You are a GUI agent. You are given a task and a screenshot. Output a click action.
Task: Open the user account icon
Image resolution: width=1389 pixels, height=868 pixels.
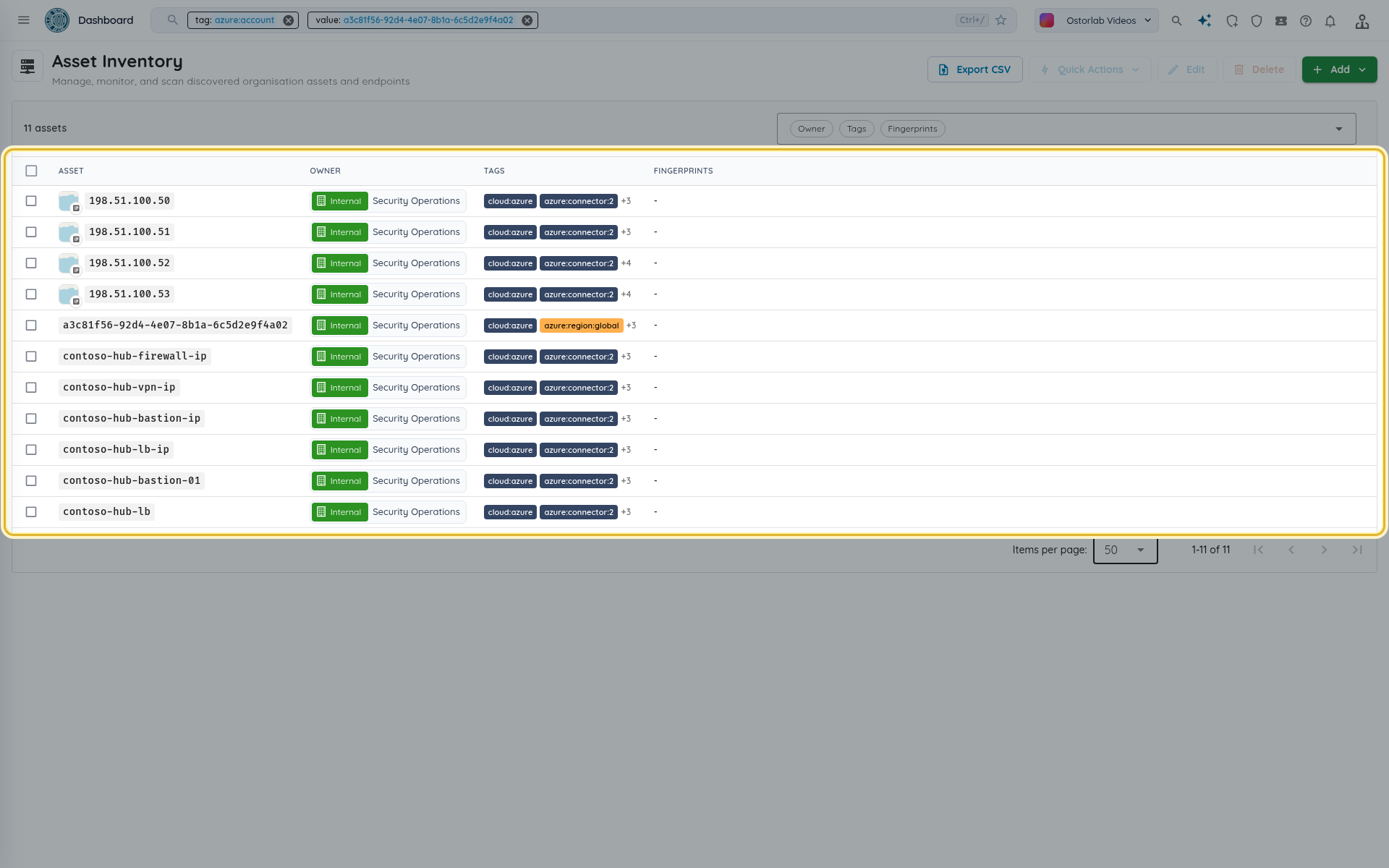click(x=1362, y=21)
